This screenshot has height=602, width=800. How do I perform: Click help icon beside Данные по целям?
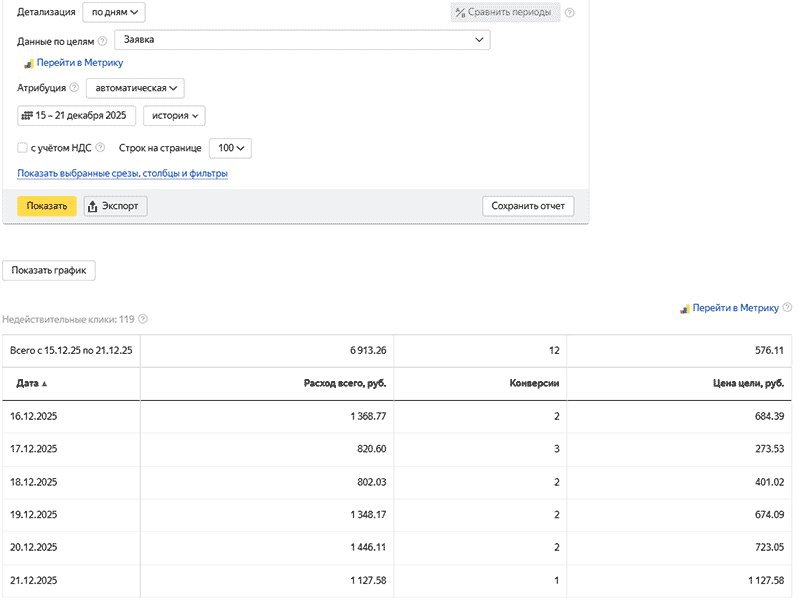click(x=103, y=41)
